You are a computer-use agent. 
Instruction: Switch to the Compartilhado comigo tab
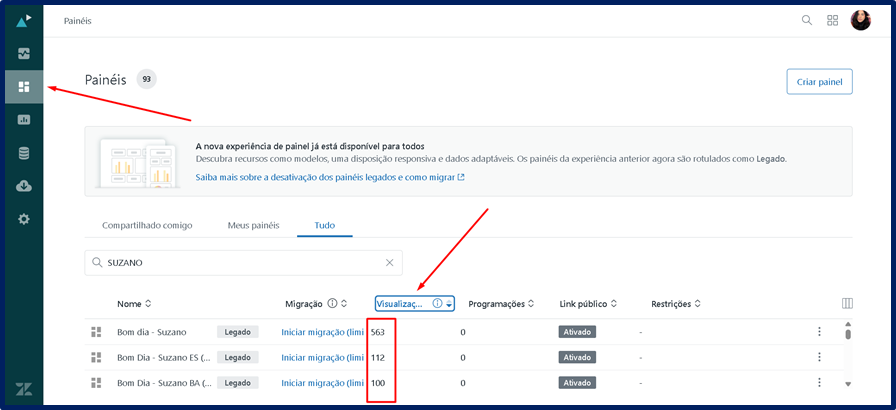(x=147, y=226)
